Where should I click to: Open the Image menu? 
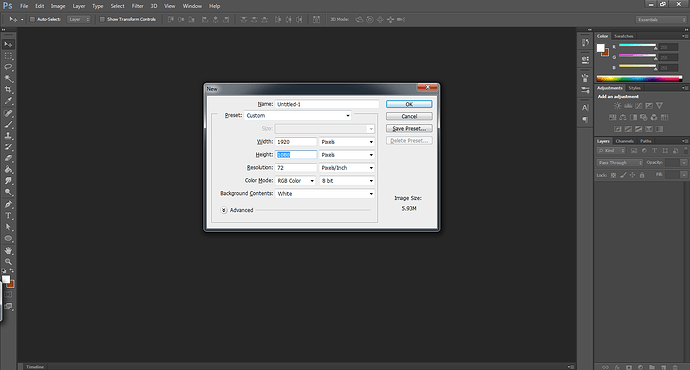(58, 6)
